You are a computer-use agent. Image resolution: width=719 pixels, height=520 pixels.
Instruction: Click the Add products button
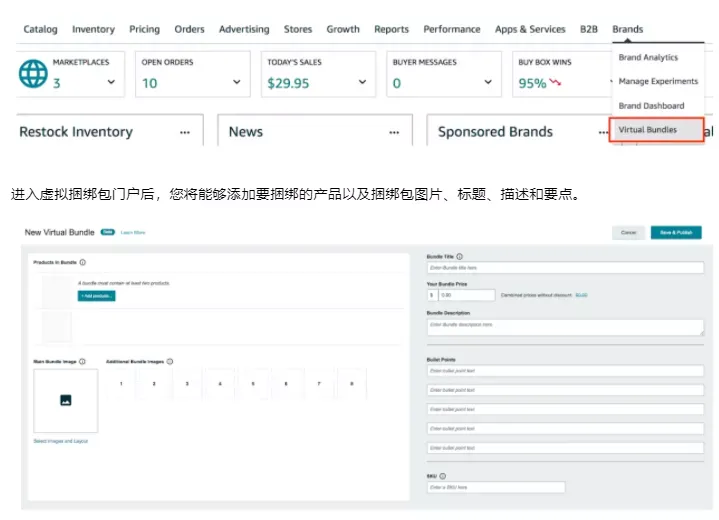pos(96,296)
